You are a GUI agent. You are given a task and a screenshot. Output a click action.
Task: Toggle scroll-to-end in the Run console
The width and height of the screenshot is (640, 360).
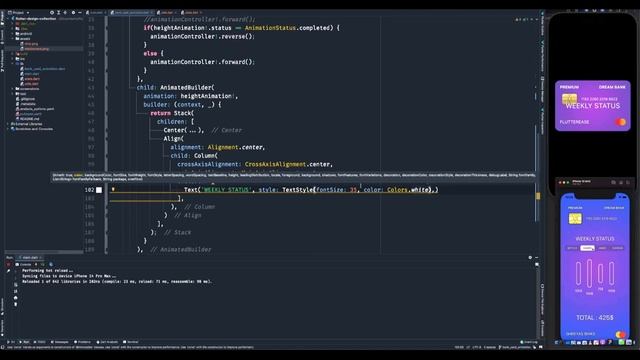click(x=16, y=291)
